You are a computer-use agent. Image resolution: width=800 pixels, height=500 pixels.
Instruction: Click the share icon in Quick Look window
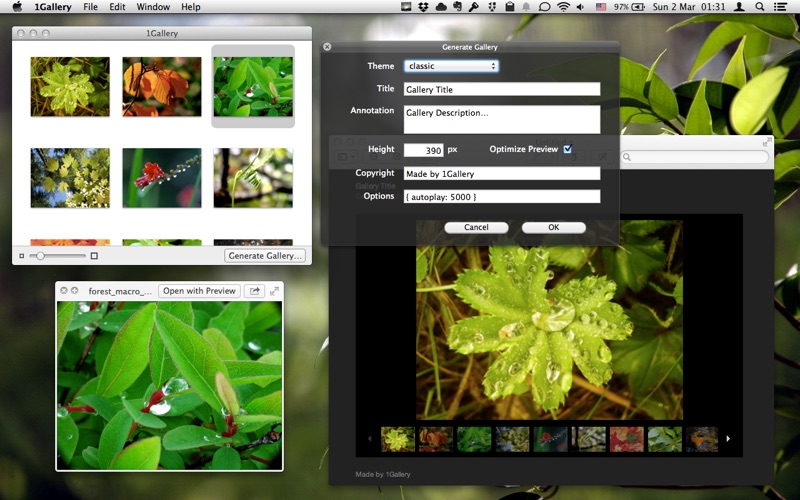tap(253, 291)
